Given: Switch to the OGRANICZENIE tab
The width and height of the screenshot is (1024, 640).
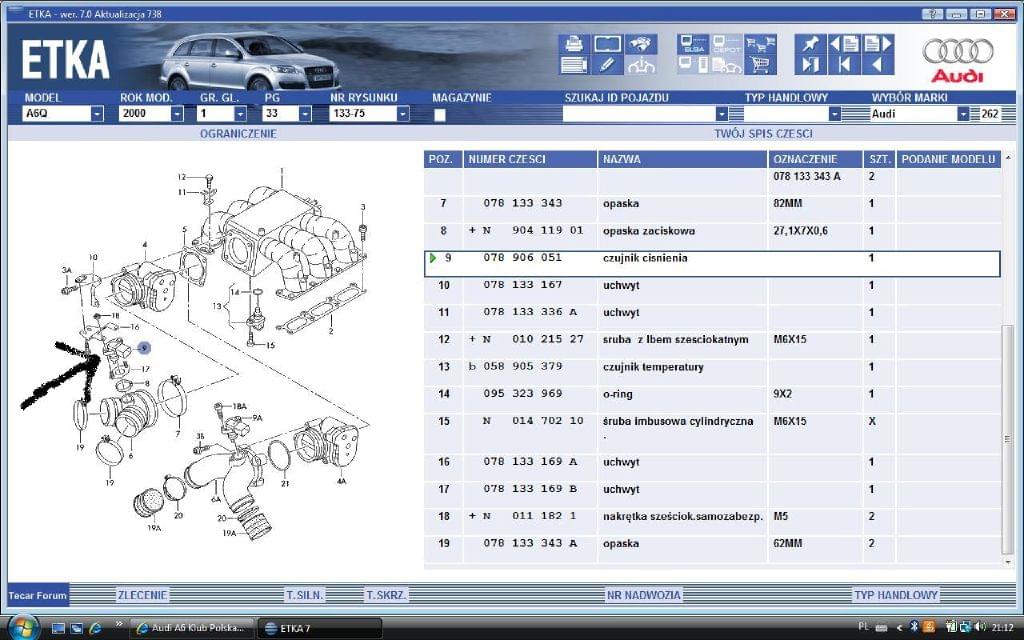Looking at the screenshot, I should [x=238, y=134].
